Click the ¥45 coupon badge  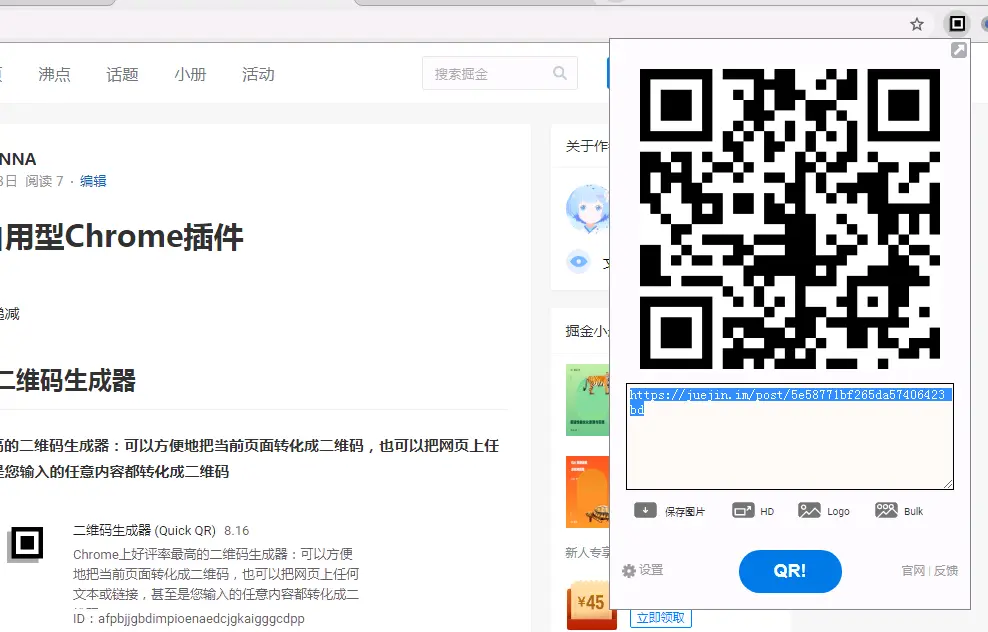[x=591, y=604]
